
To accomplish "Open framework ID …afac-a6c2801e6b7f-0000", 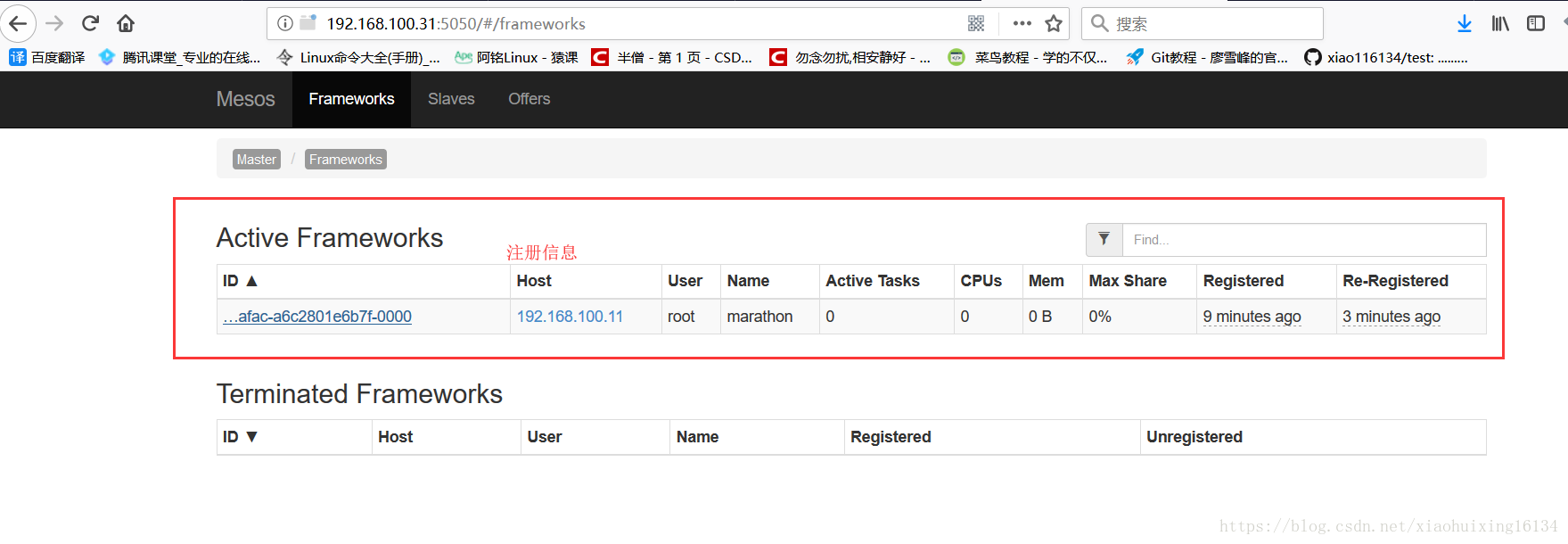I will pyautogui.click(x=317, y=317).
